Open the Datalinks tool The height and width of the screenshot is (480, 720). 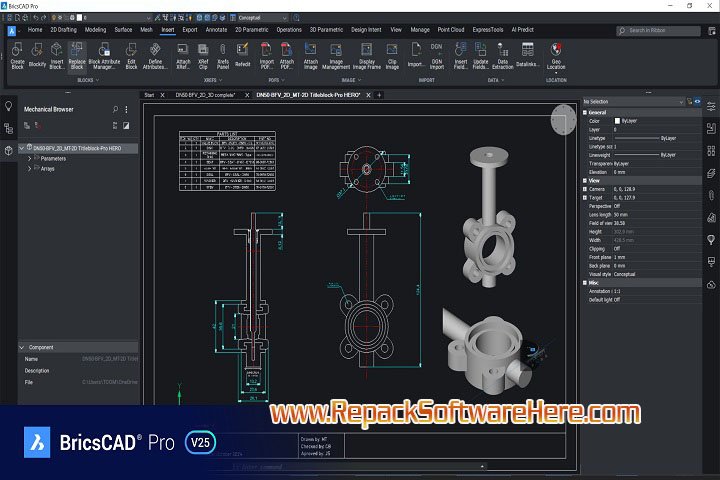point(527,56)
